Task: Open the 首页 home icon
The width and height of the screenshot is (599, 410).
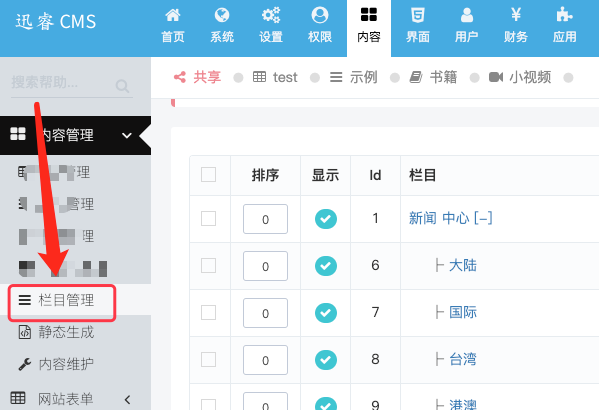Action: point(173,15)
